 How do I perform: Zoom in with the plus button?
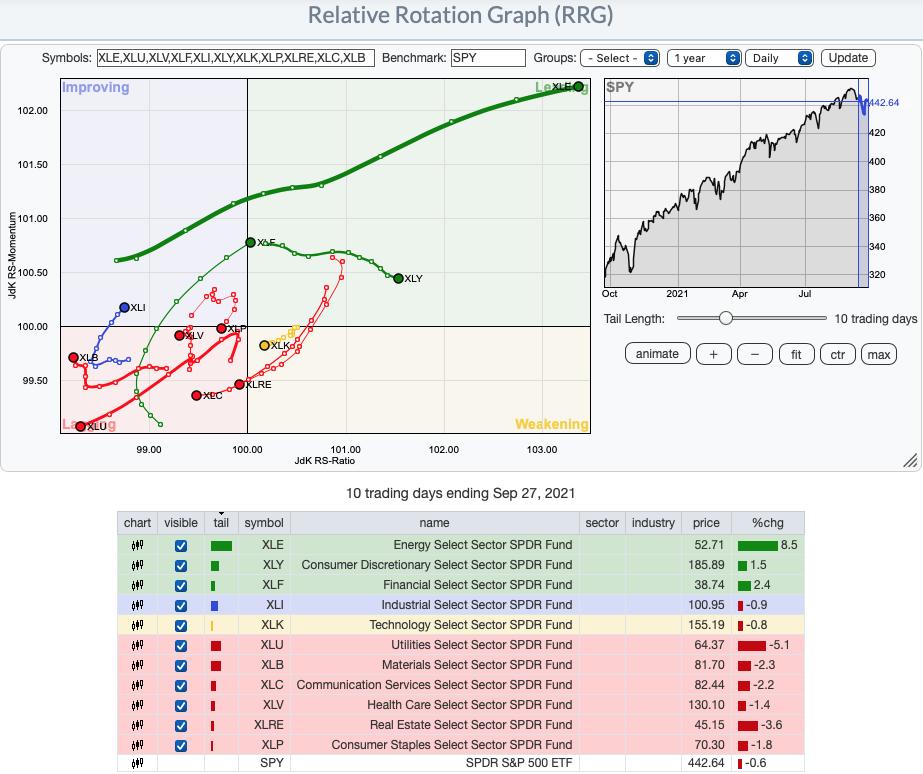713,354
